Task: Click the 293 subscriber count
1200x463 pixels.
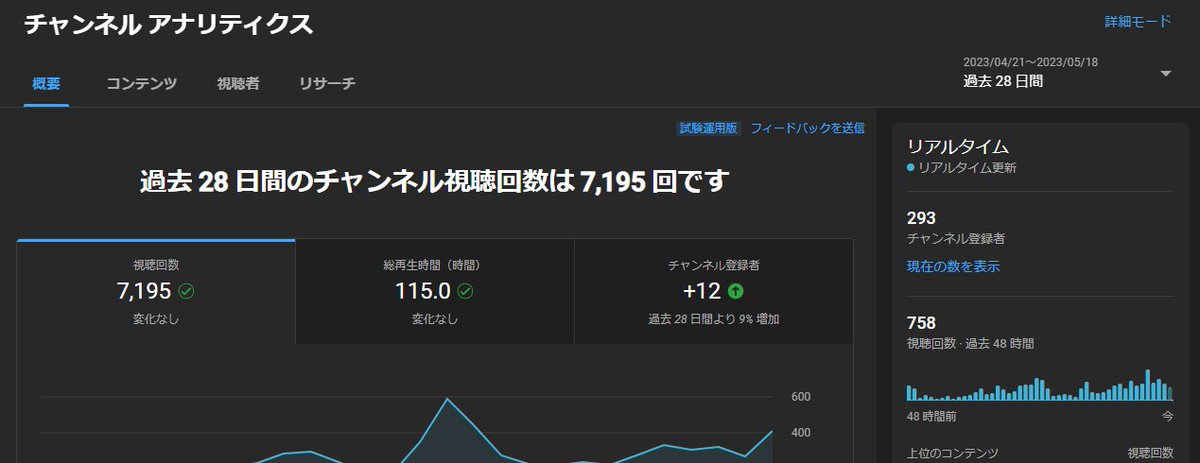Action: [920, 218]
